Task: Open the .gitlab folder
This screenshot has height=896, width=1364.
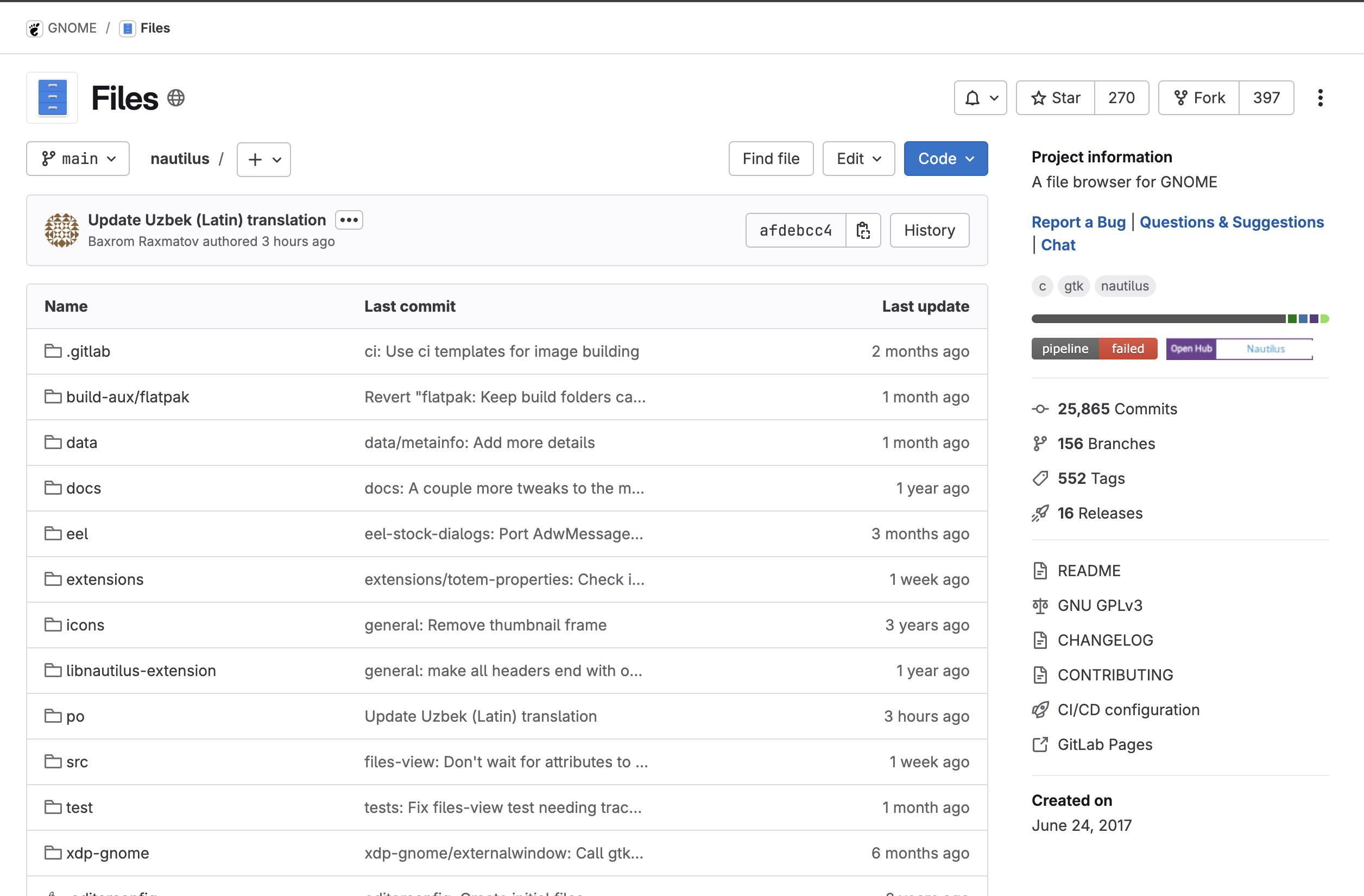Action: point(87,351)
